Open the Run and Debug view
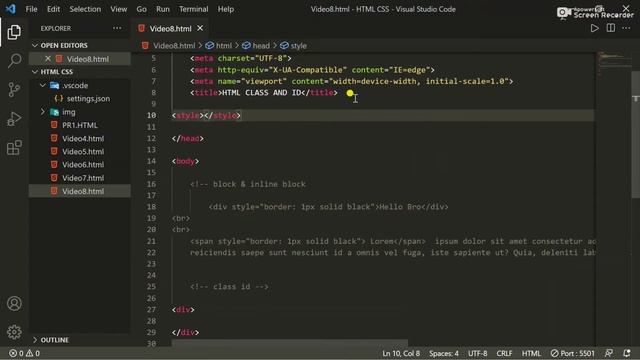This screenshot has width=640, height=360. point(14,119)
